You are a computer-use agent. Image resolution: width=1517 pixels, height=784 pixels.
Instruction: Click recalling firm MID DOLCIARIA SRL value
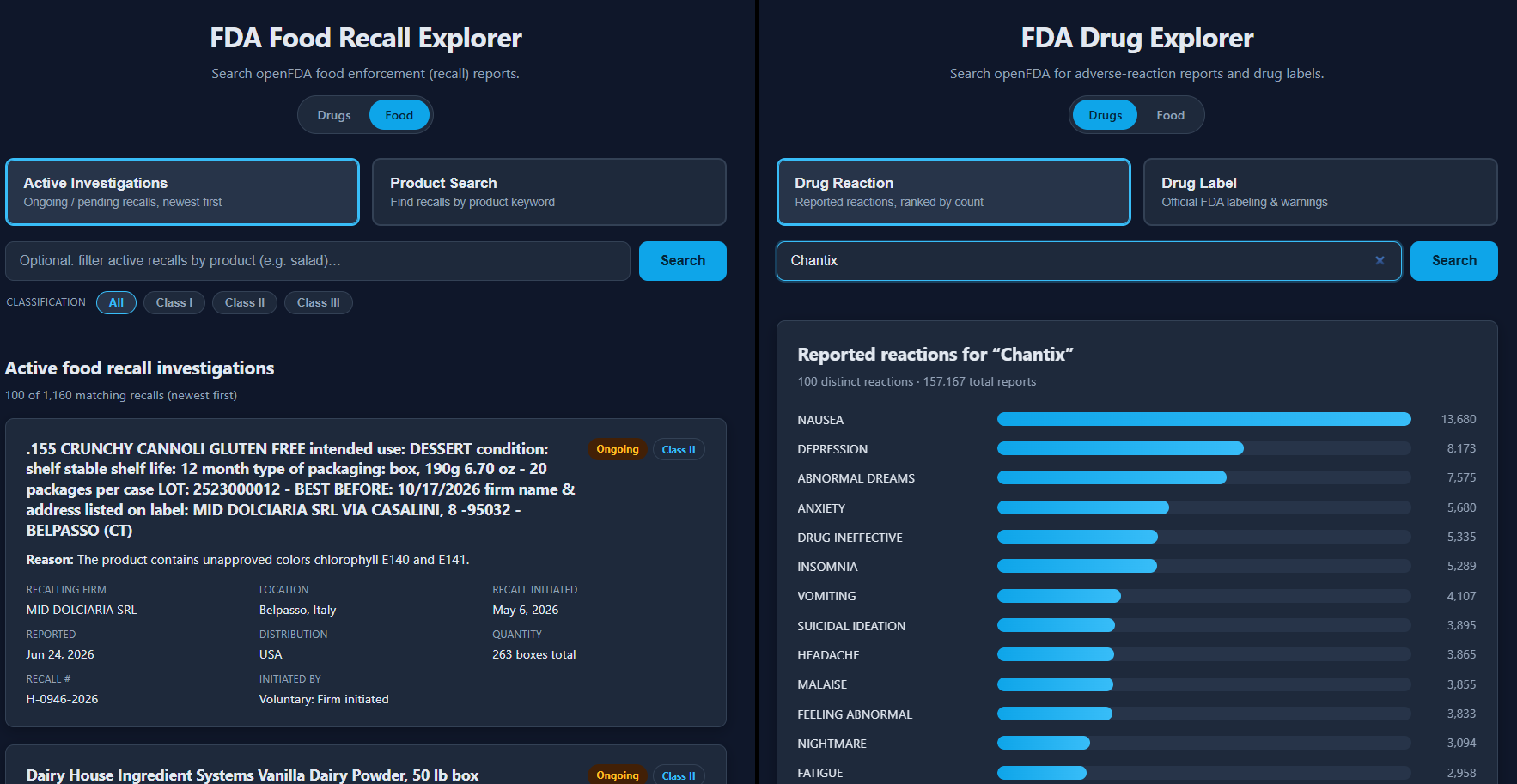(82, 610)
